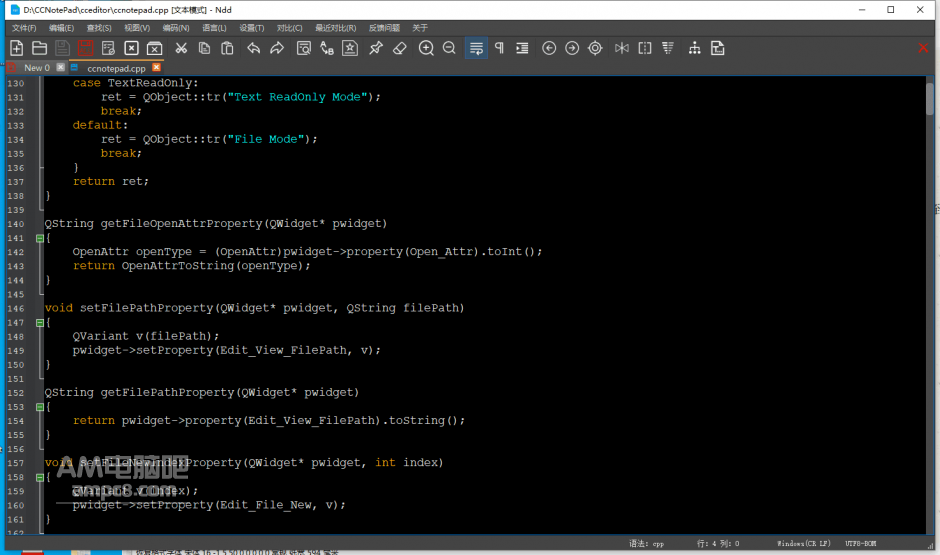The image size is (940, 555).
Task: Click the eraser clear-marks icon
Action: 400,49
